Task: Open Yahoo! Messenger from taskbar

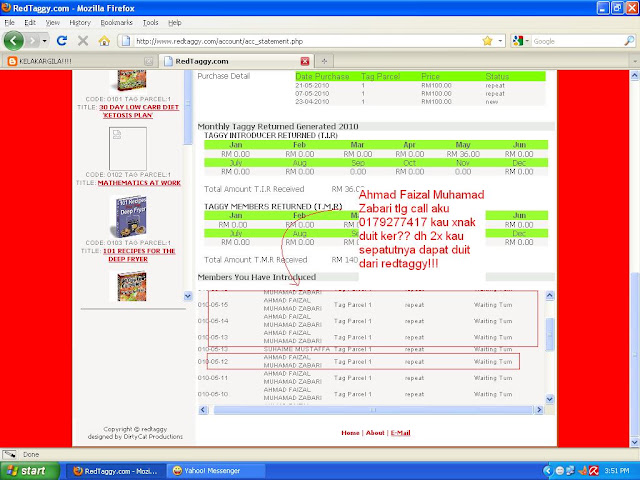Action: (x=216, y=471)
